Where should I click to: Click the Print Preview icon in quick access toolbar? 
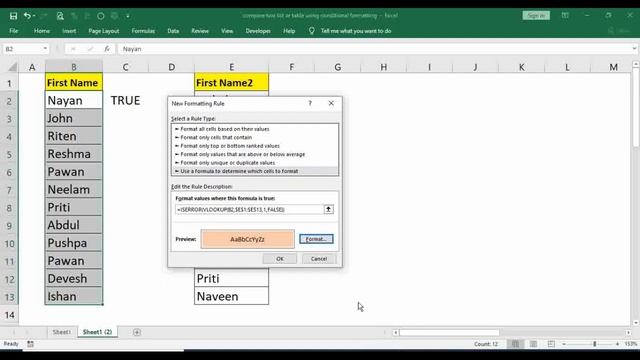pos(60,16)
